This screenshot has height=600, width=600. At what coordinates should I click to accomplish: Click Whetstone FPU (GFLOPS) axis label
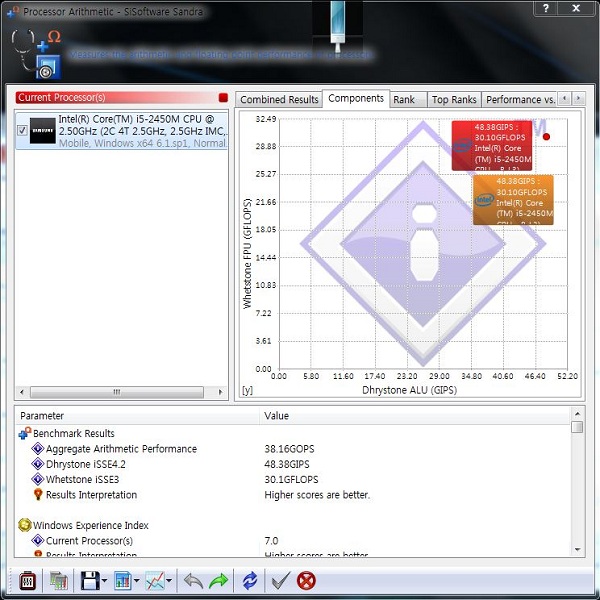click(247, 253)
